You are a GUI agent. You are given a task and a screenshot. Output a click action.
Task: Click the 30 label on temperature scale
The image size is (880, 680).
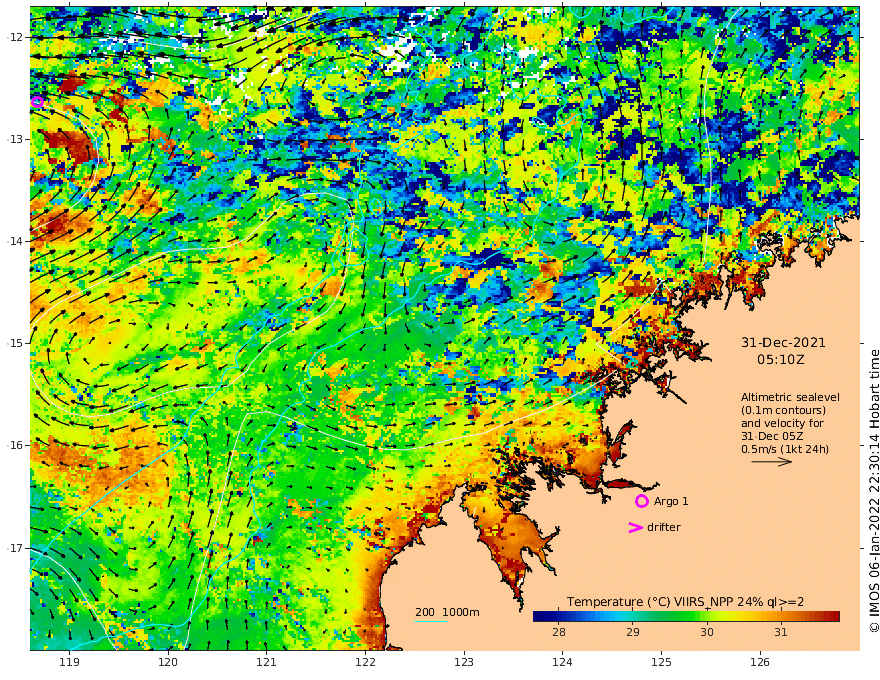(707, 632)
